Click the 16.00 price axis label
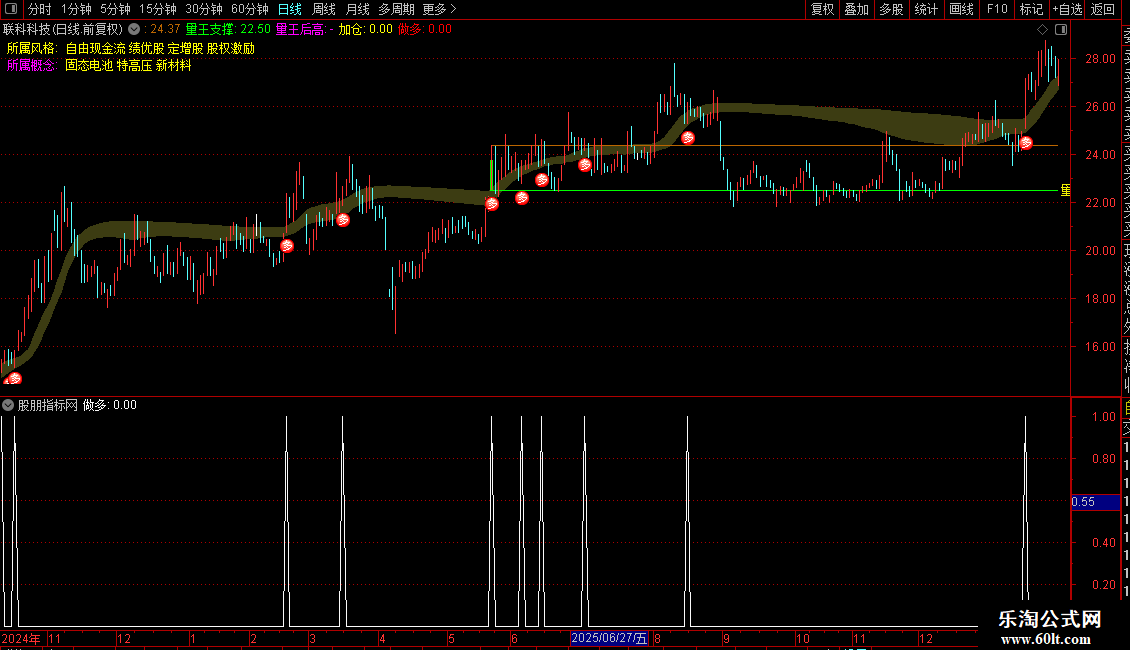 pyautogui.click(x=1100, y=347)
